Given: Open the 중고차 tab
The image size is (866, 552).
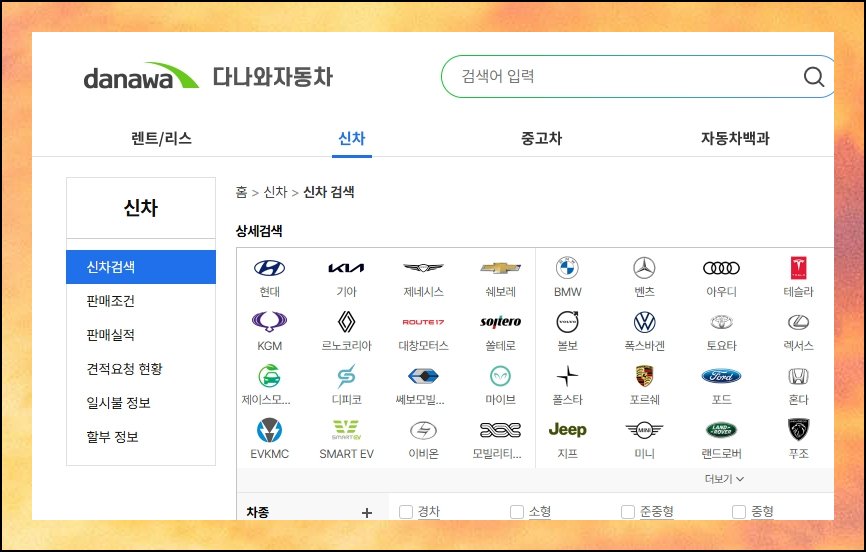Looking at the screenshot, I should coord(541,138).
